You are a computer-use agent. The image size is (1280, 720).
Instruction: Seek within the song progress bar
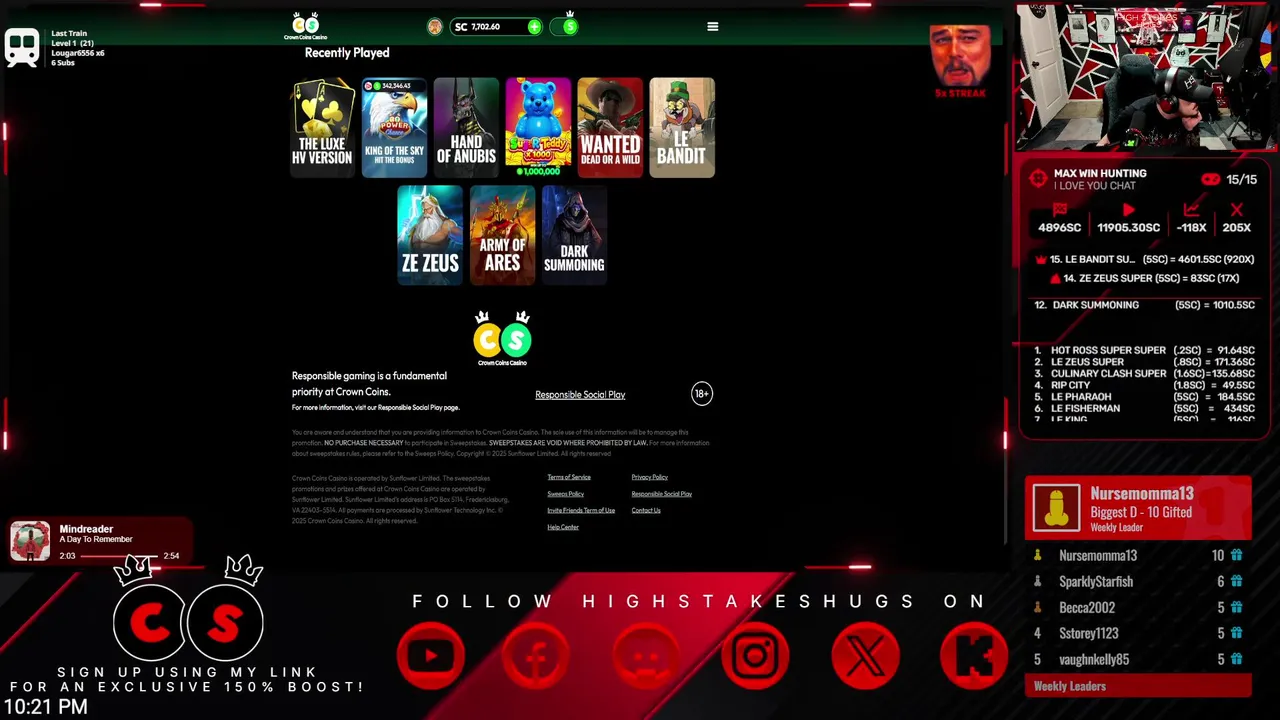pos(120,556)
